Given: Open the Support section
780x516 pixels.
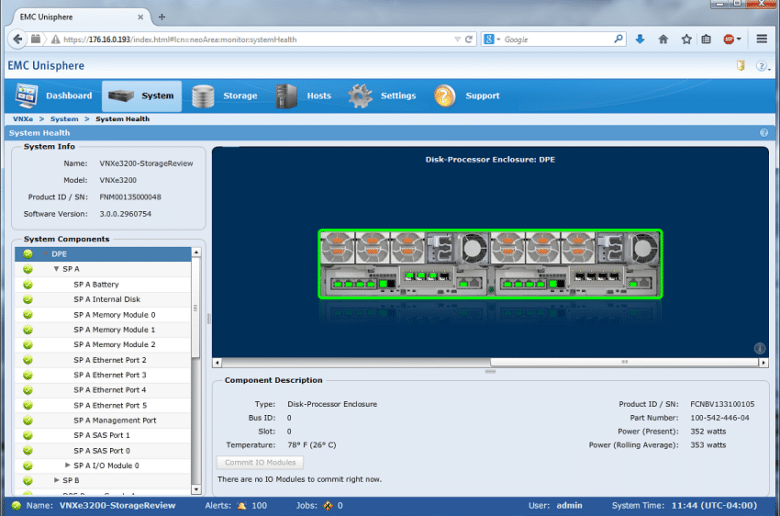Looking at the screenshot, I should click(467, 96).
